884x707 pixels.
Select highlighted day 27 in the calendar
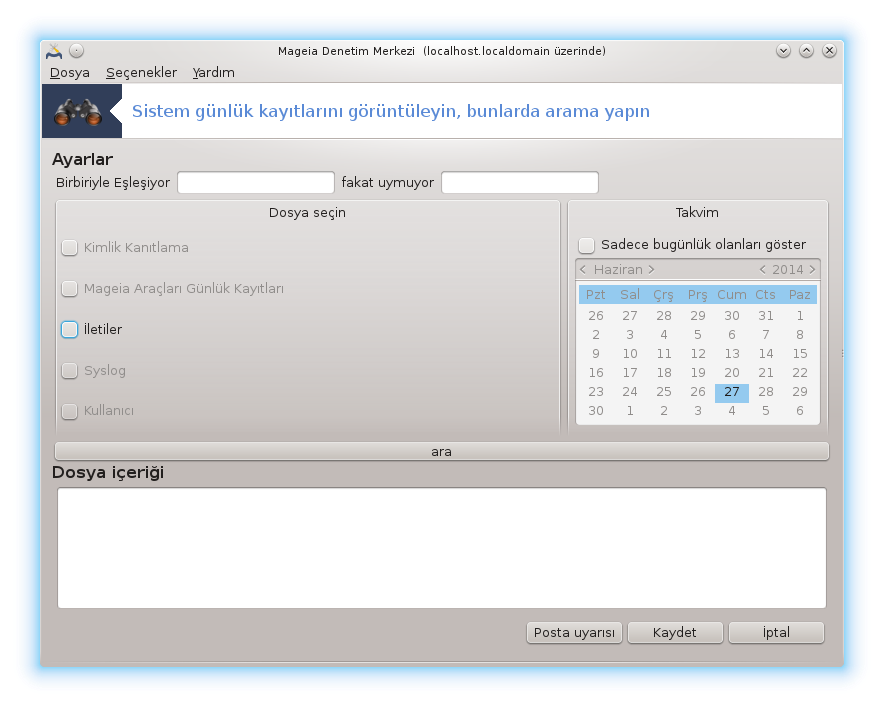(x=732, y=392)
